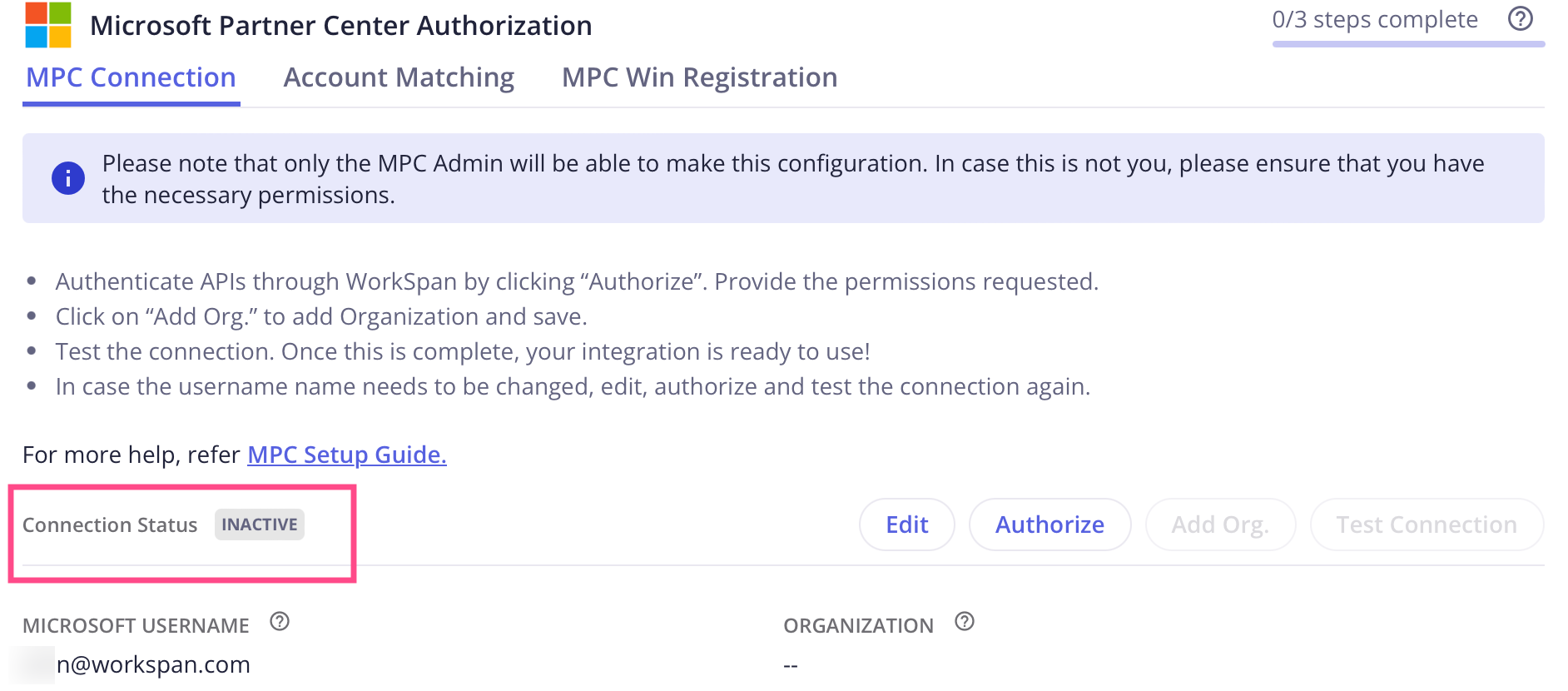The width and height of the screenshot is (1568, 691).
Task: Click the 'For more help, refer' text
Action: pyautogui.click(x=131, y=455)
